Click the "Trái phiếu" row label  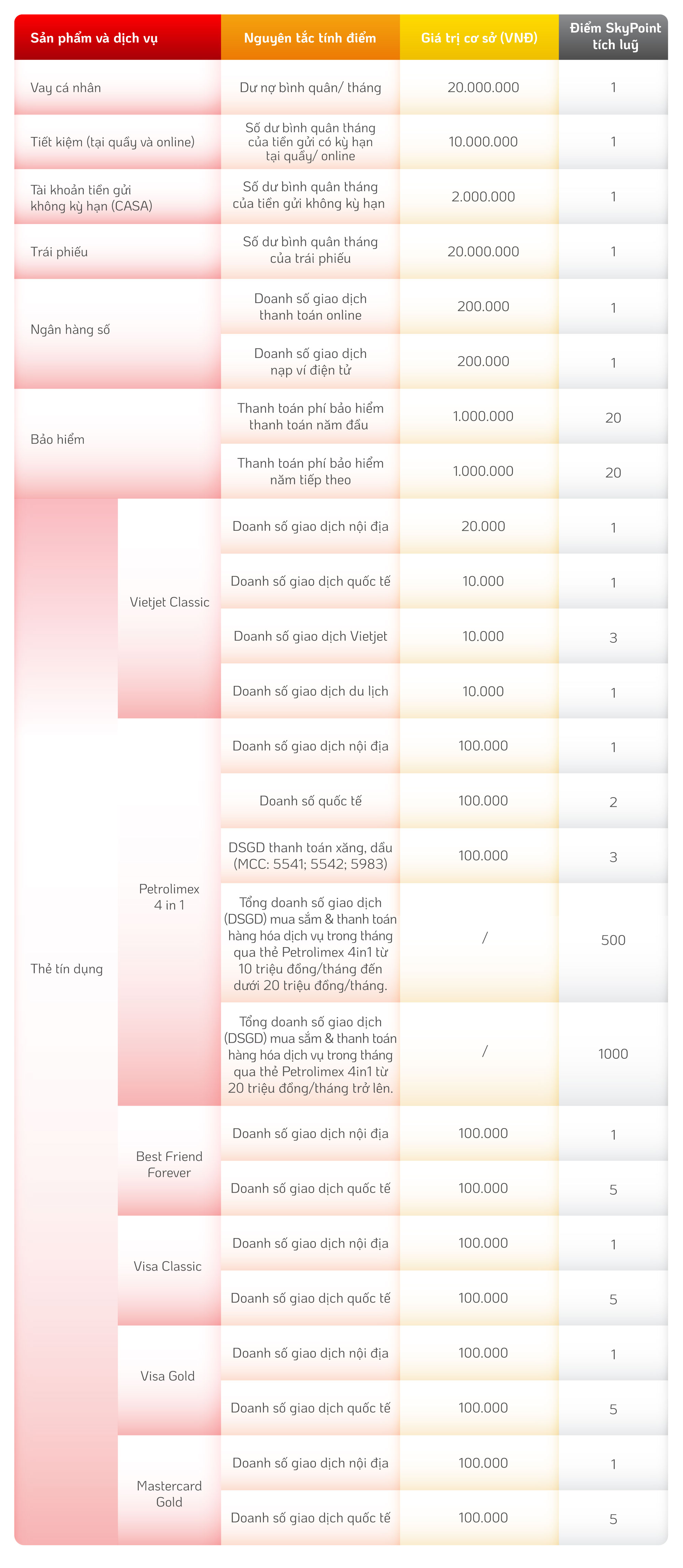(x=59, y=252)
